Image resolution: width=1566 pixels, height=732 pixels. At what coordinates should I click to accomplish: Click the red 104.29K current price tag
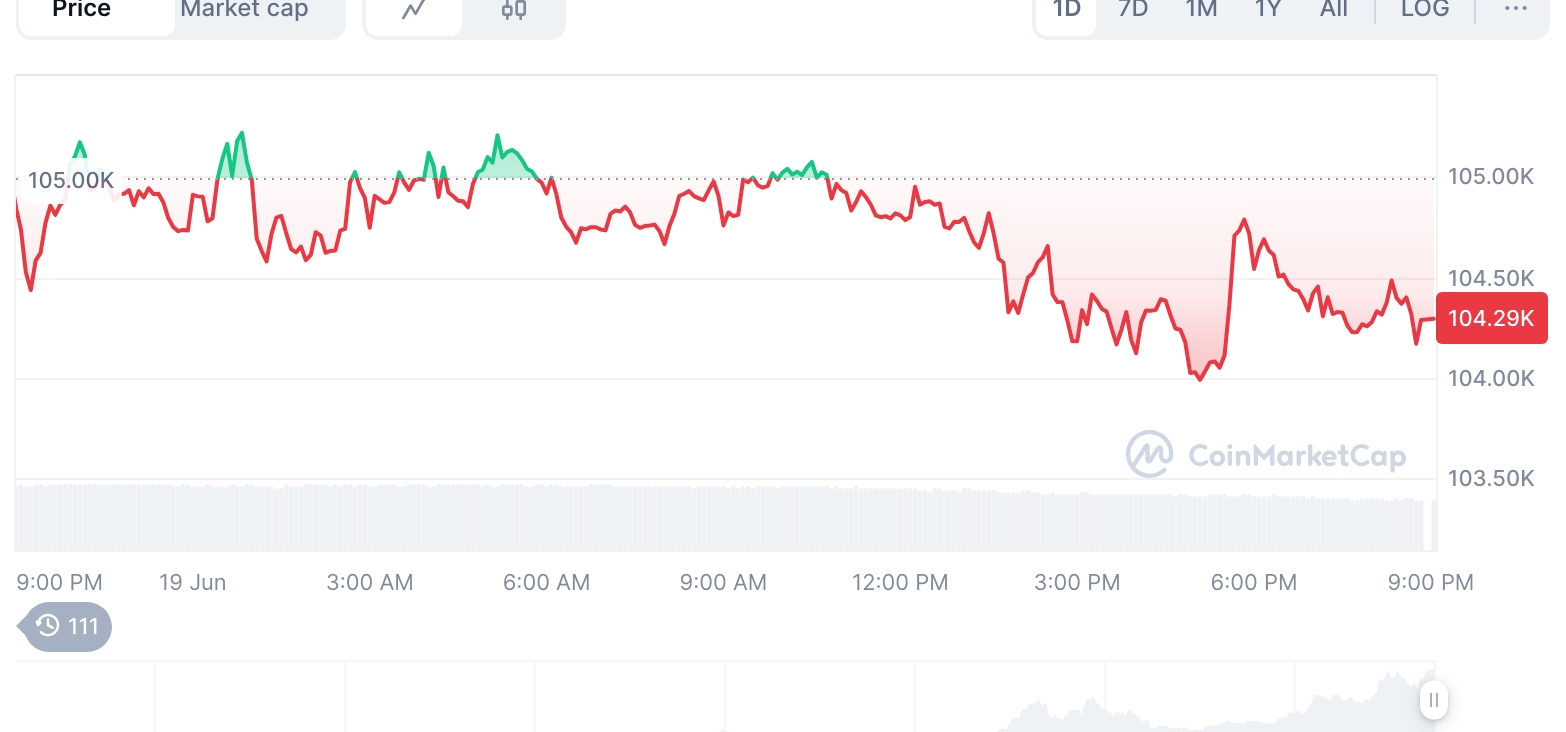[1491, 319]
